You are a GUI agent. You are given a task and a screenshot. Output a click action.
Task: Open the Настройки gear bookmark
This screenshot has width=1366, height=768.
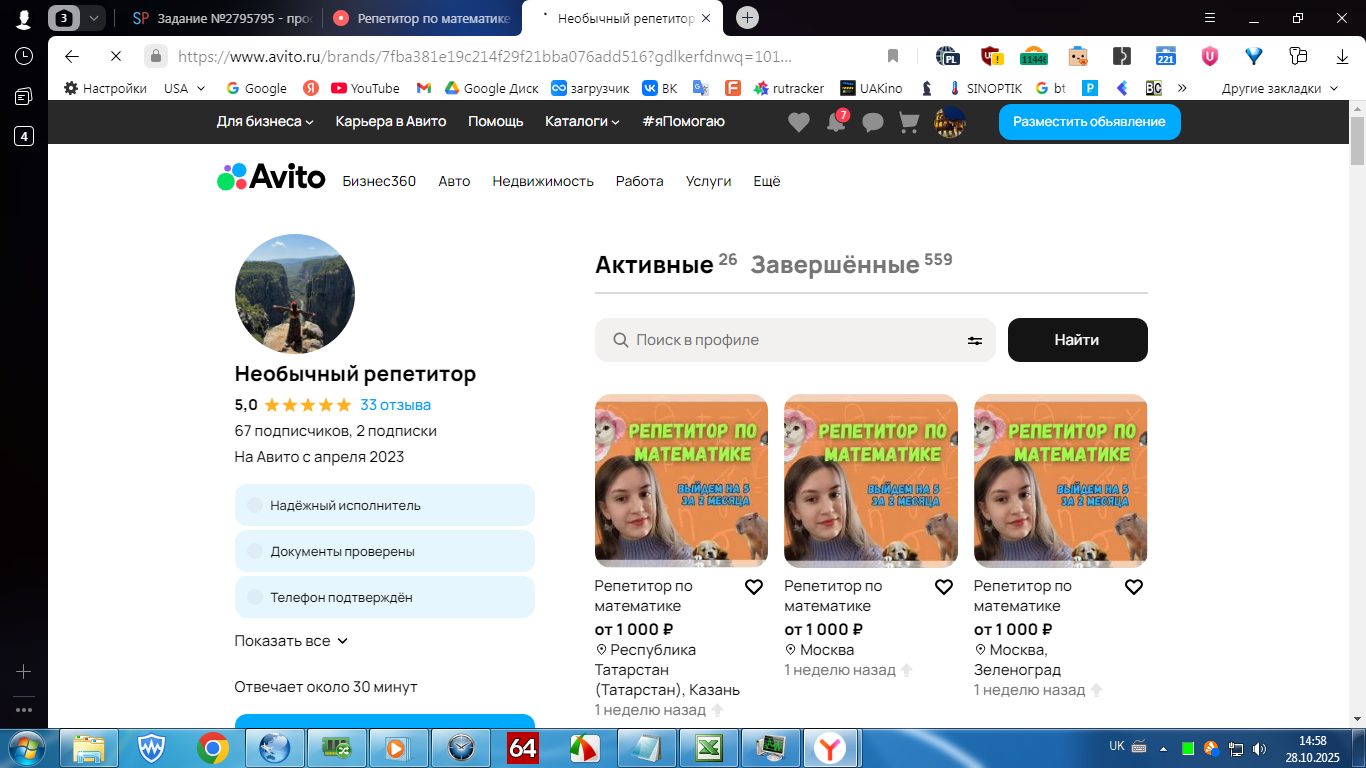(105, 88)
